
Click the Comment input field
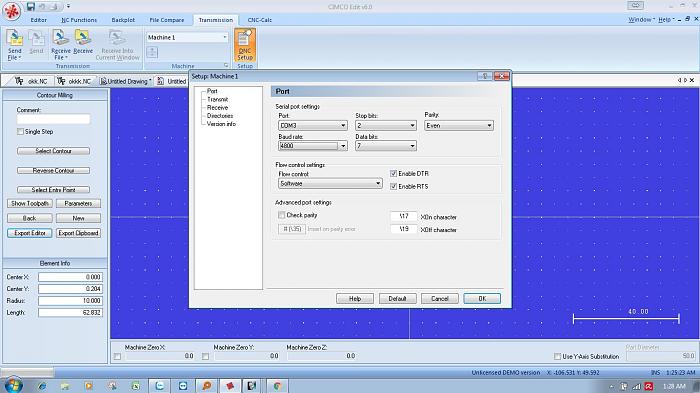pyautogui.click(x=53, y=119)
